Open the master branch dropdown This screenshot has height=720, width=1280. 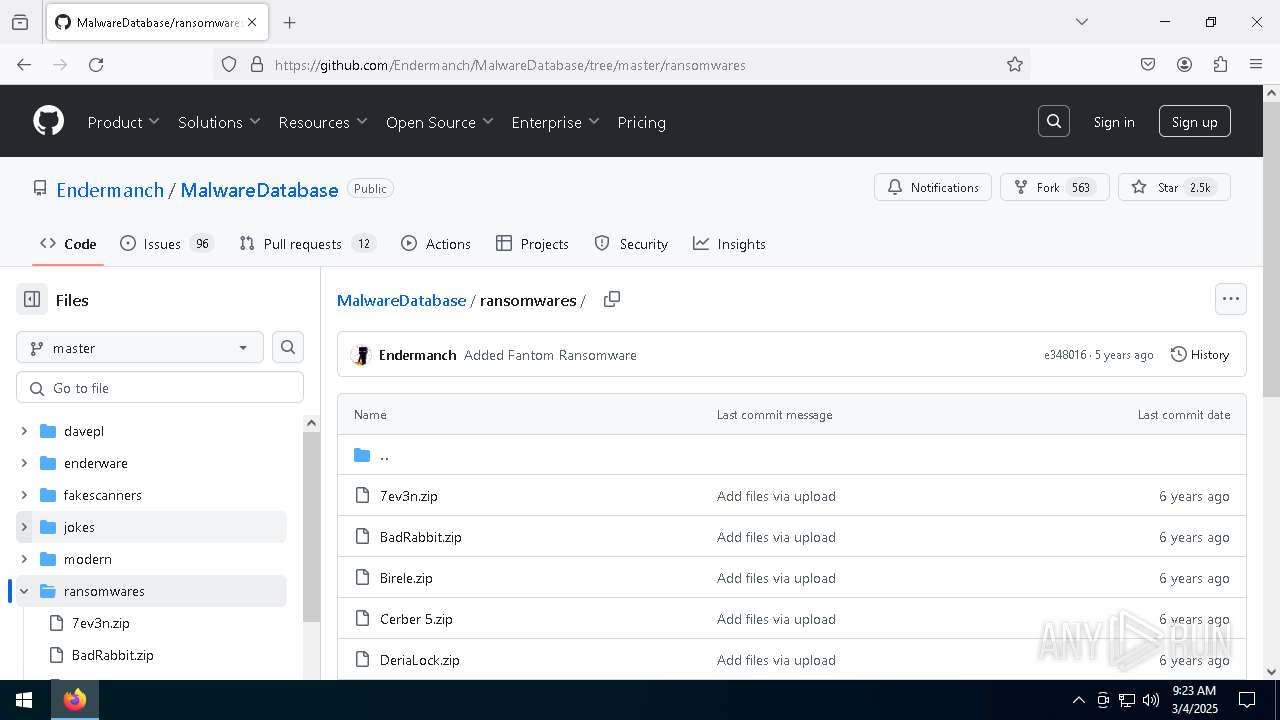pos(140,347)
